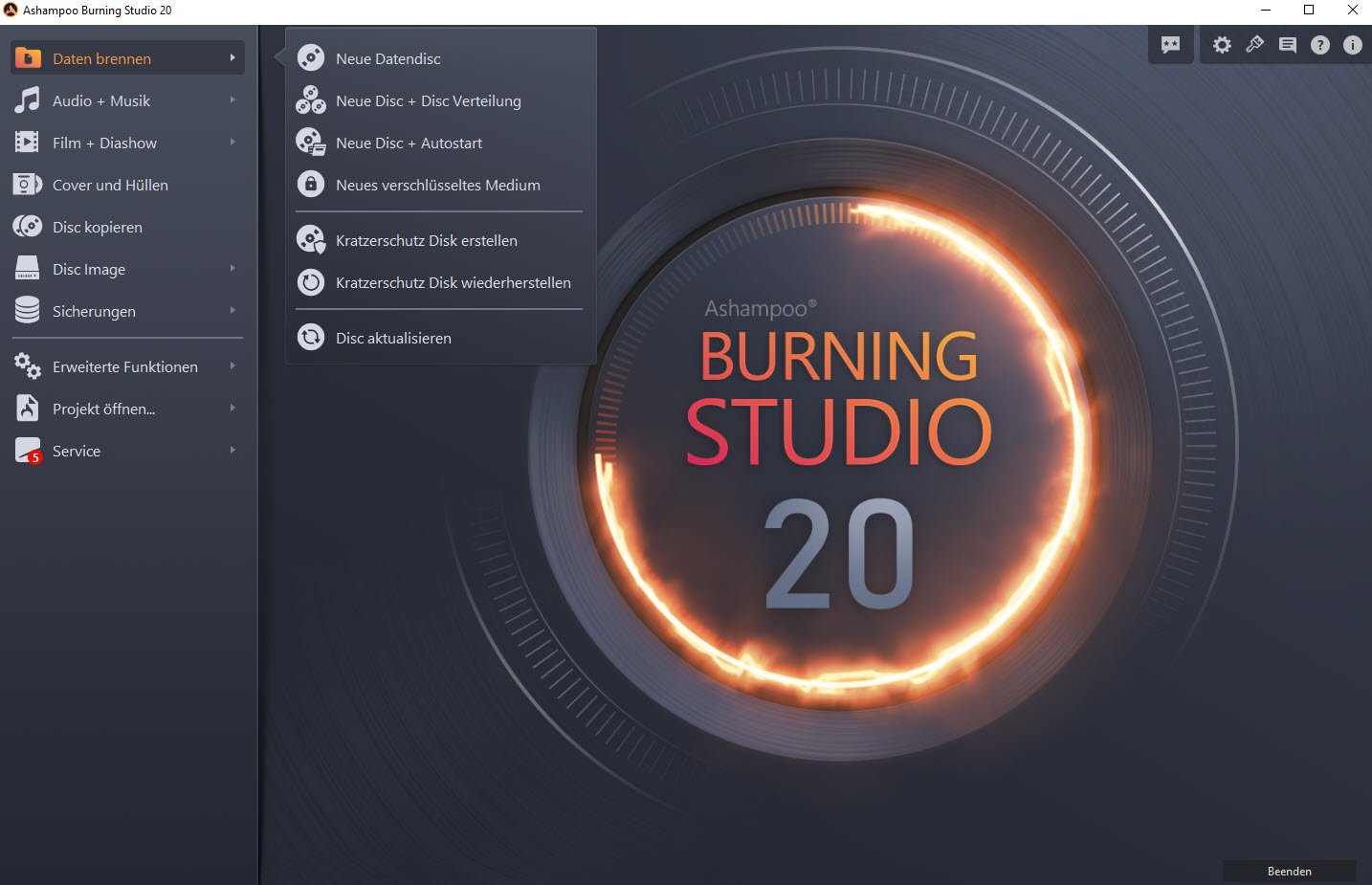Screen dimensions: 1372x885
Task: Click the question mark help icon
Action: point(1320,45)
